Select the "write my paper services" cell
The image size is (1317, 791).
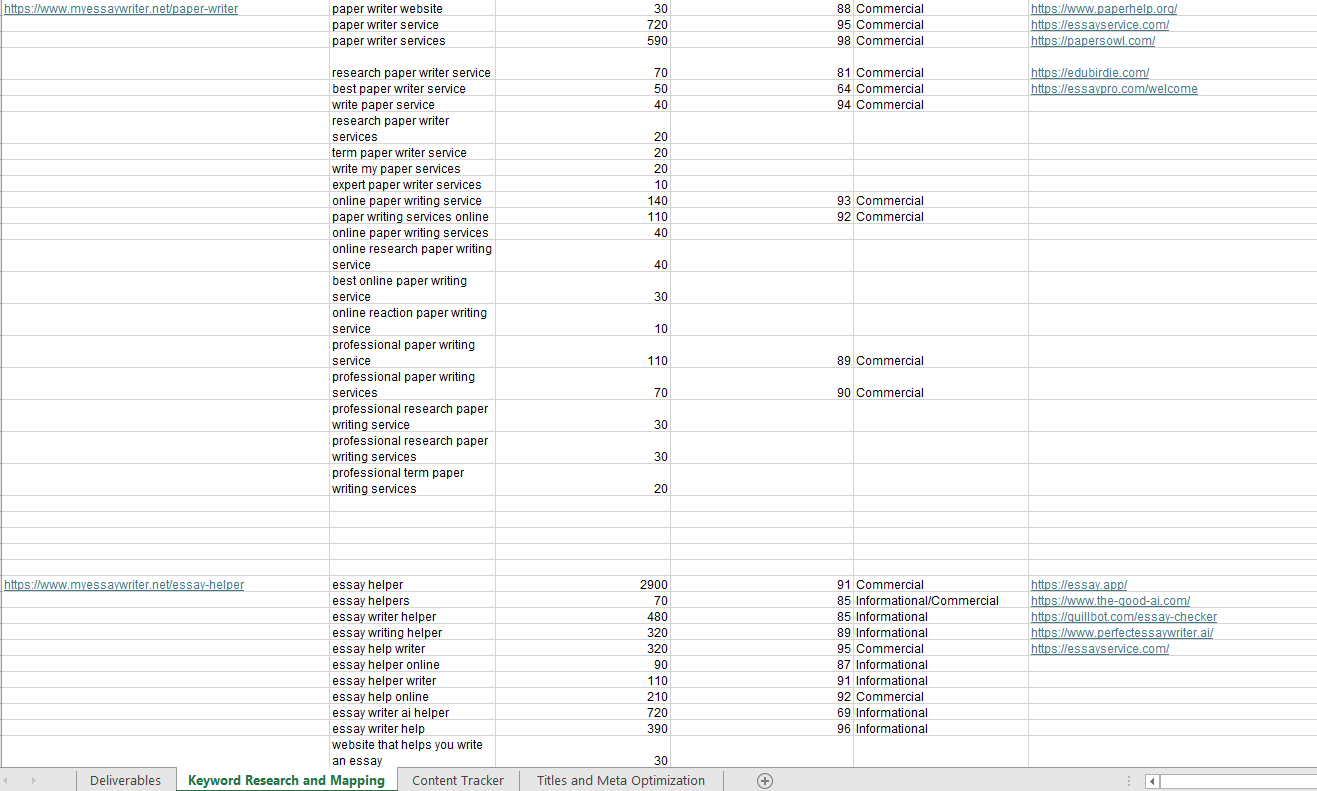click(x=412, y=169)
